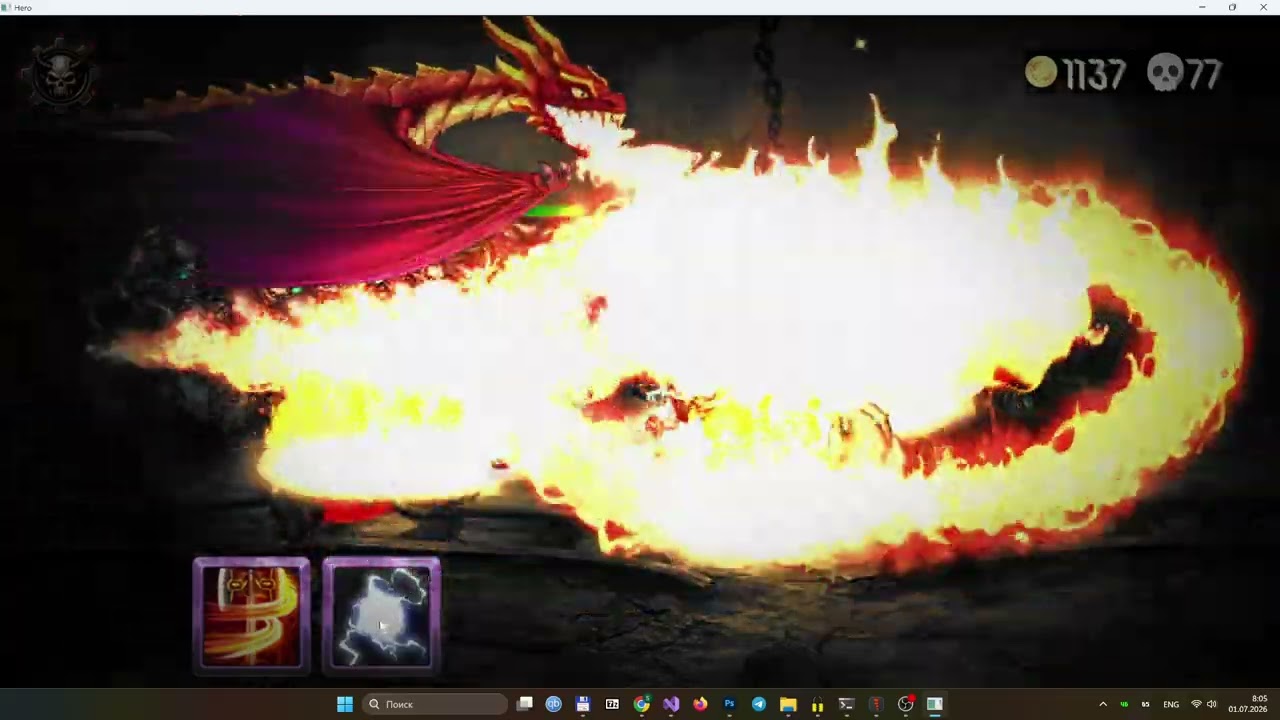
Task: Open File Explorer from the taskbar
Action: click(788, 704)
